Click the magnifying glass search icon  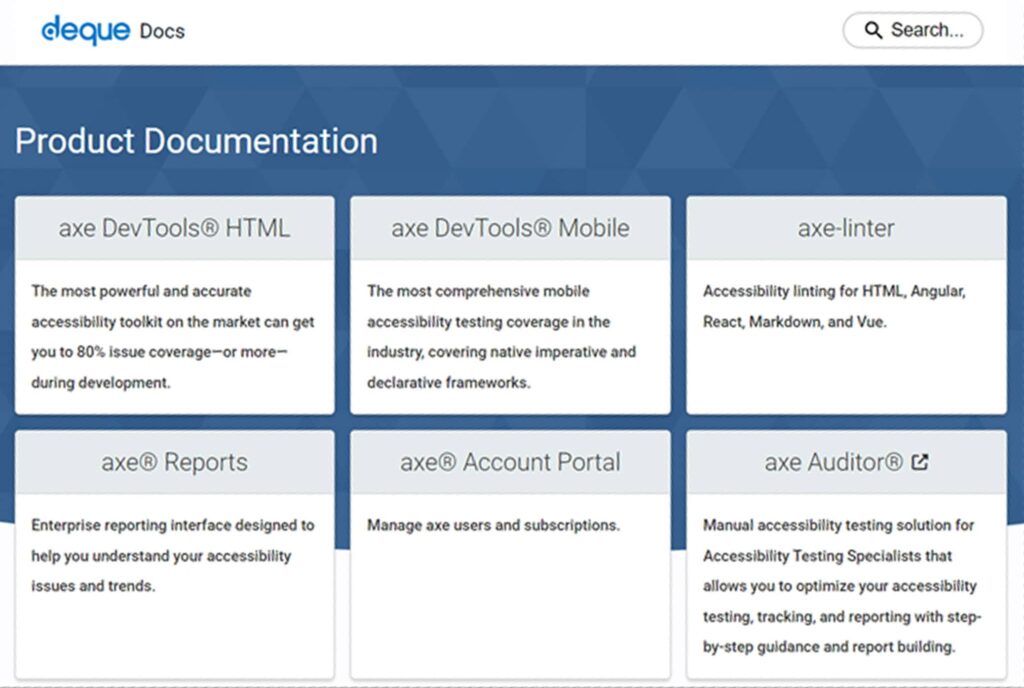[873, 30]
